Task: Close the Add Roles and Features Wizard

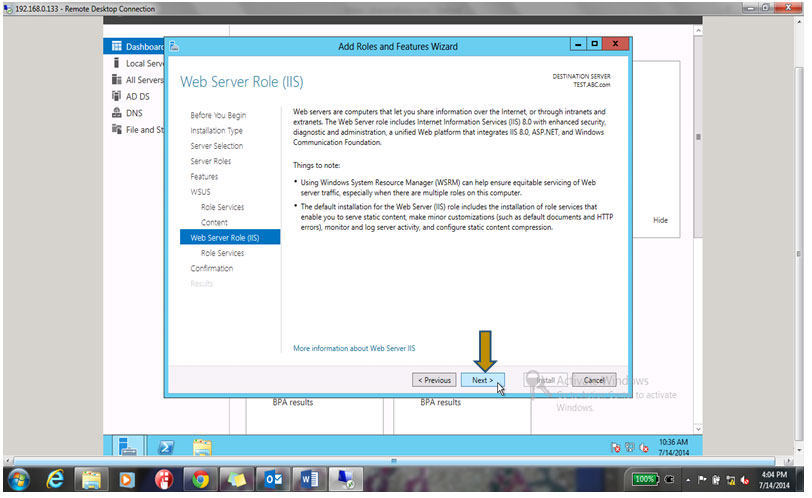Action: (x=615, y=44)
